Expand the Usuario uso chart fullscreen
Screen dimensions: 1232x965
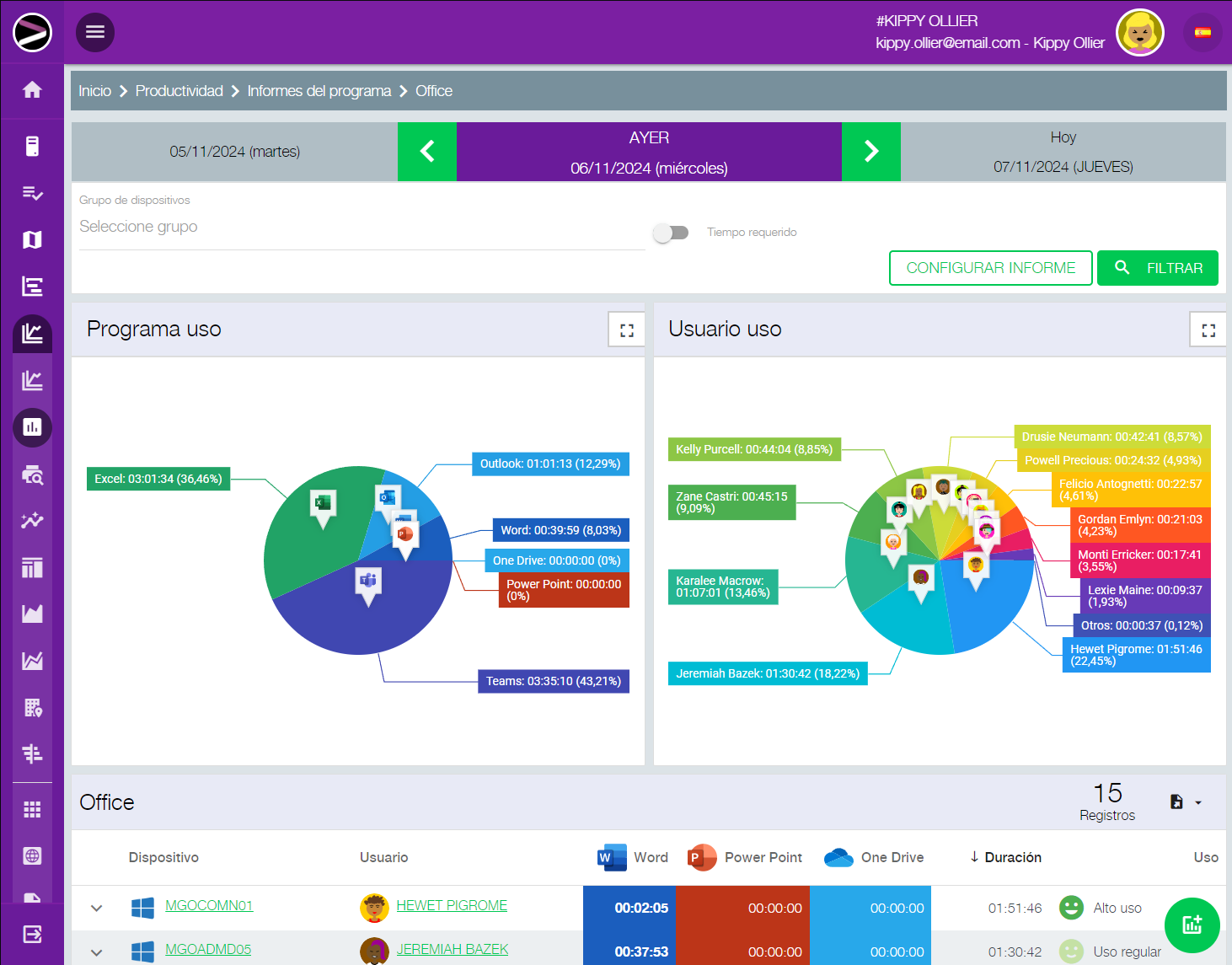(x=1208, y=330)
